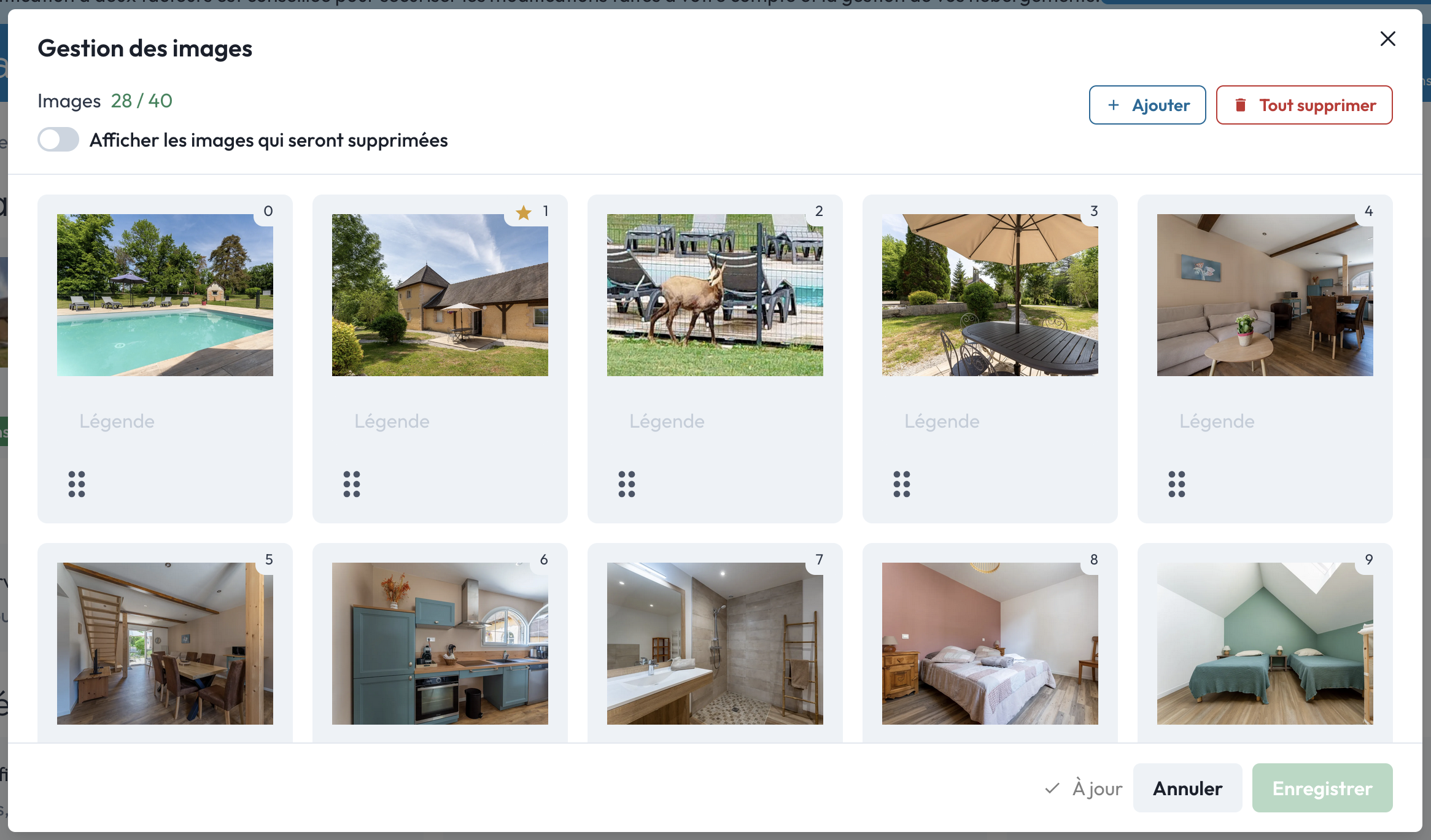Select the chamois by pool thumbnail numbered 2
This screenshot has width=1431, height=840.
click(715, 295)
